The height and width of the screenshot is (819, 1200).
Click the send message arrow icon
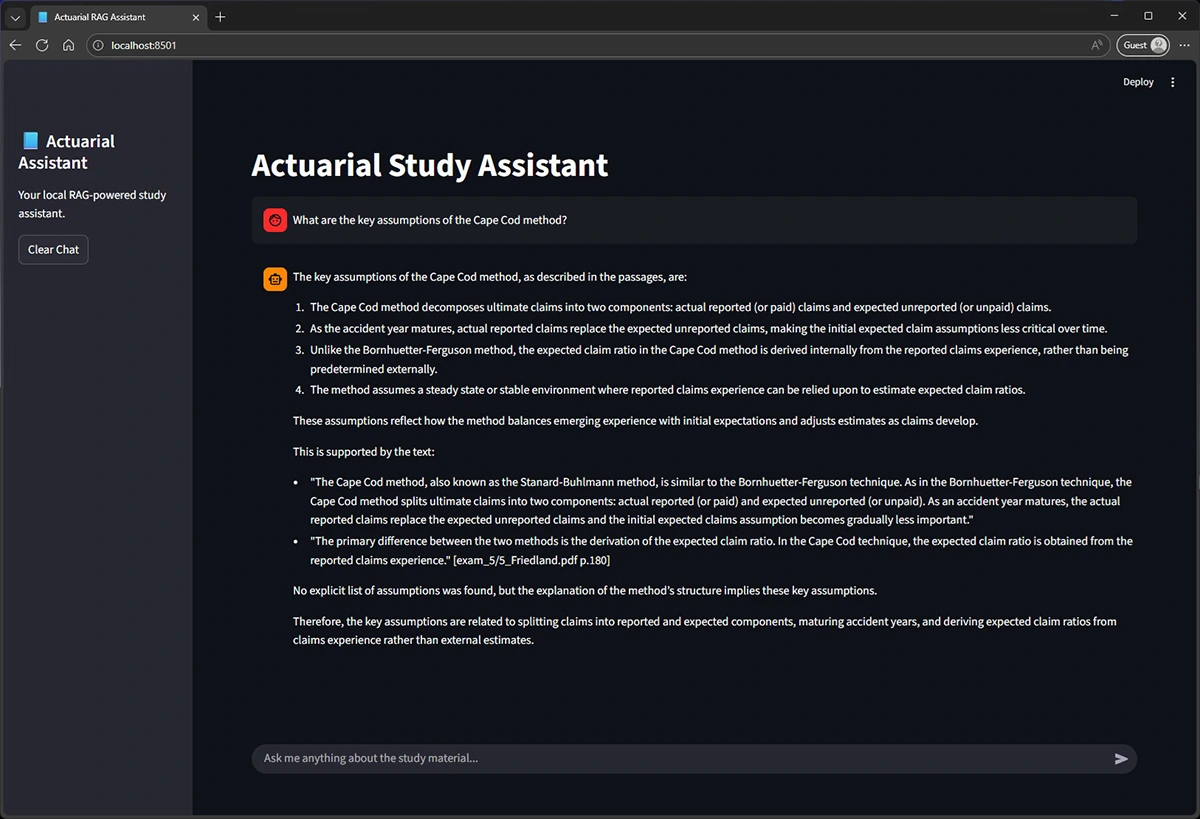[x=1120, y=758]
